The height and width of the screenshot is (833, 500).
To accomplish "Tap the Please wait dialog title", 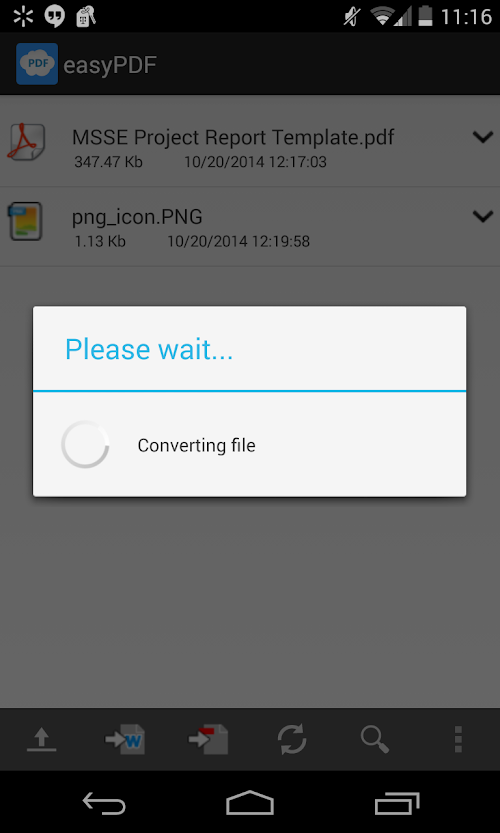I will click(x=149, y=349).
